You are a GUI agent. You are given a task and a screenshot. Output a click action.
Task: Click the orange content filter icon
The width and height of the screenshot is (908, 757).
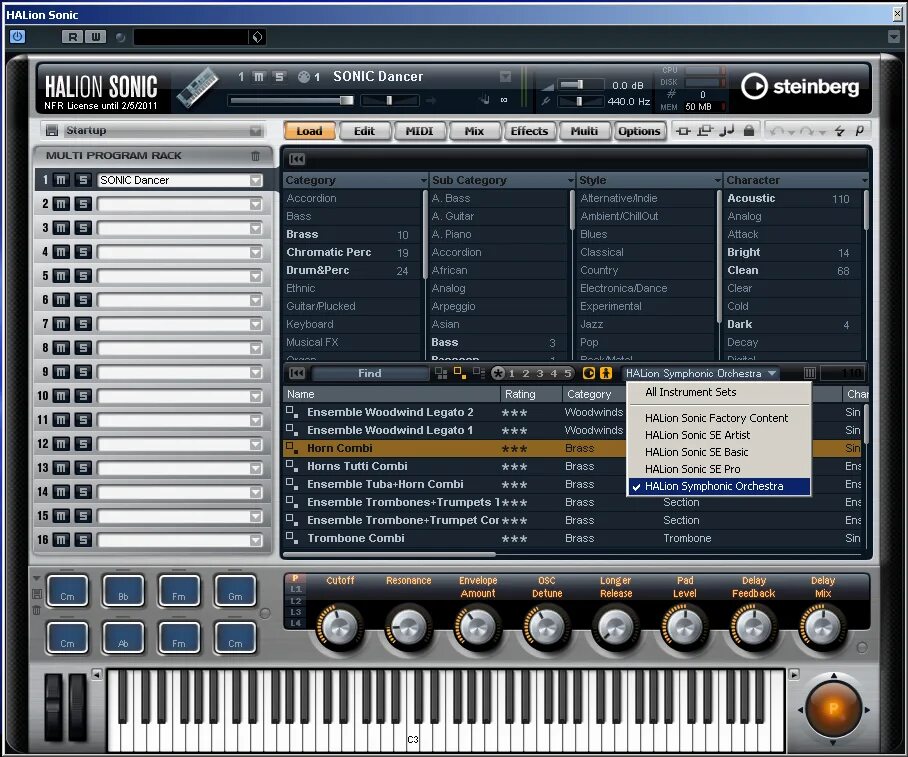[x=588, y=374]
